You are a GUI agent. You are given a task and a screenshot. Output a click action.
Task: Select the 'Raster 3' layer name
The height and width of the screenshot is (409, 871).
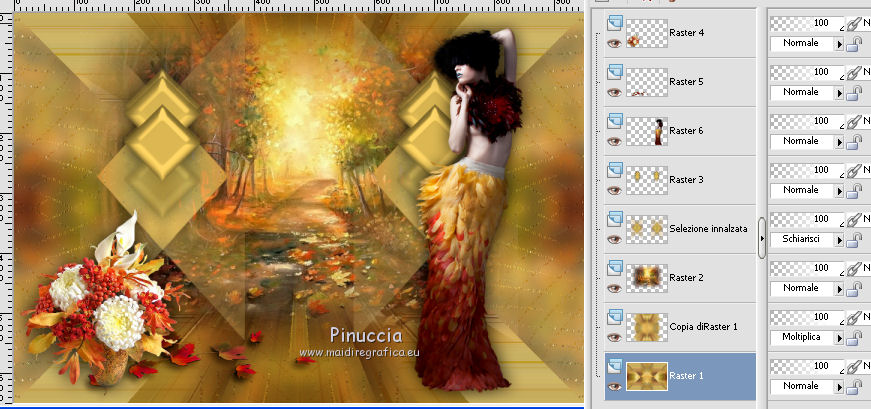687,179
